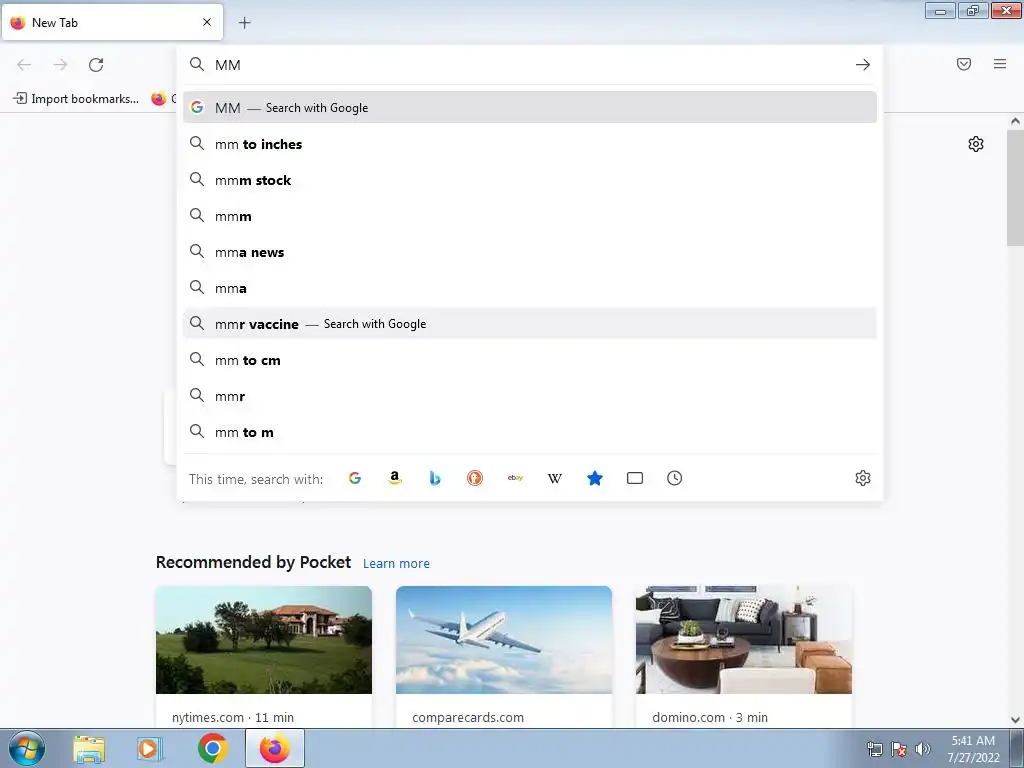Open a new tab with plus button
The height and width of the screenshot is (768, 1024).
244,23
